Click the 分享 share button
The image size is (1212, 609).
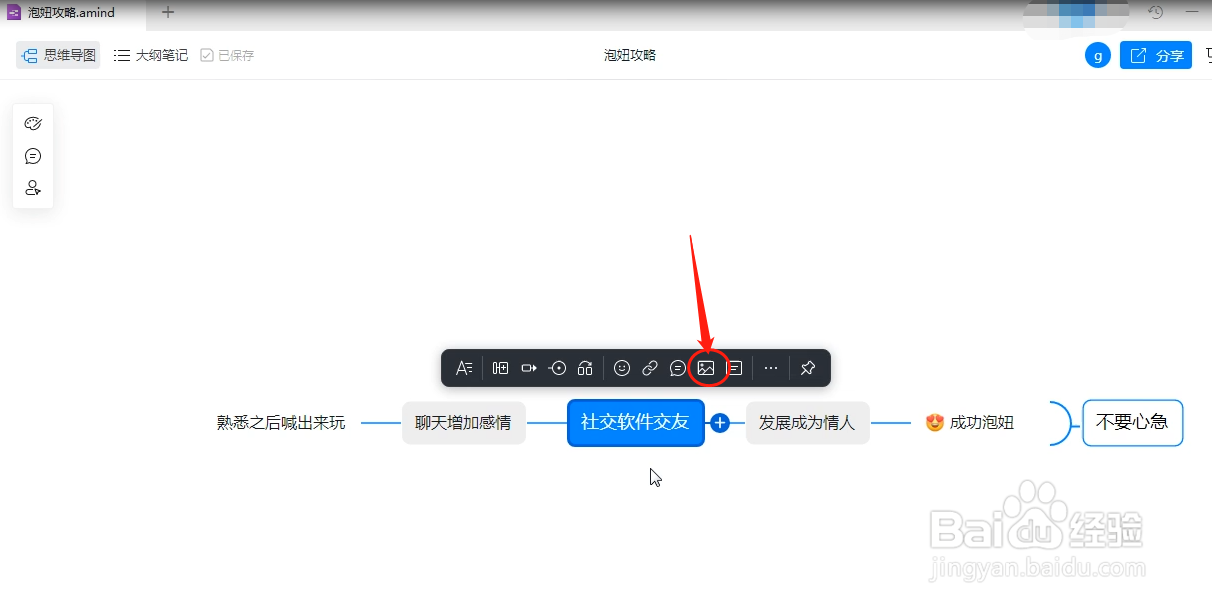tap(1155, 55)
